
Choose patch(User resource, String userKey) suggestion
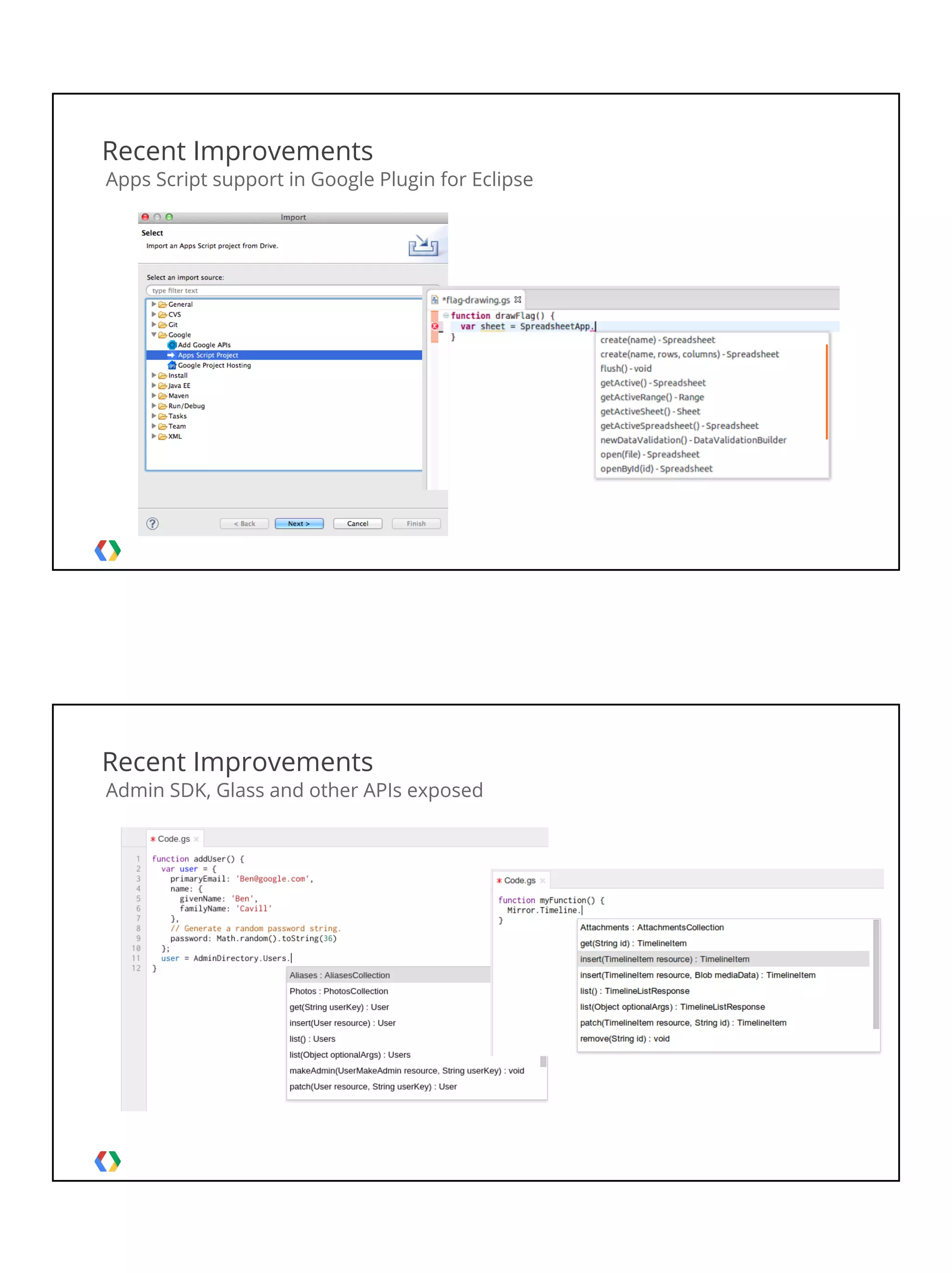[x=373, y=1087]
